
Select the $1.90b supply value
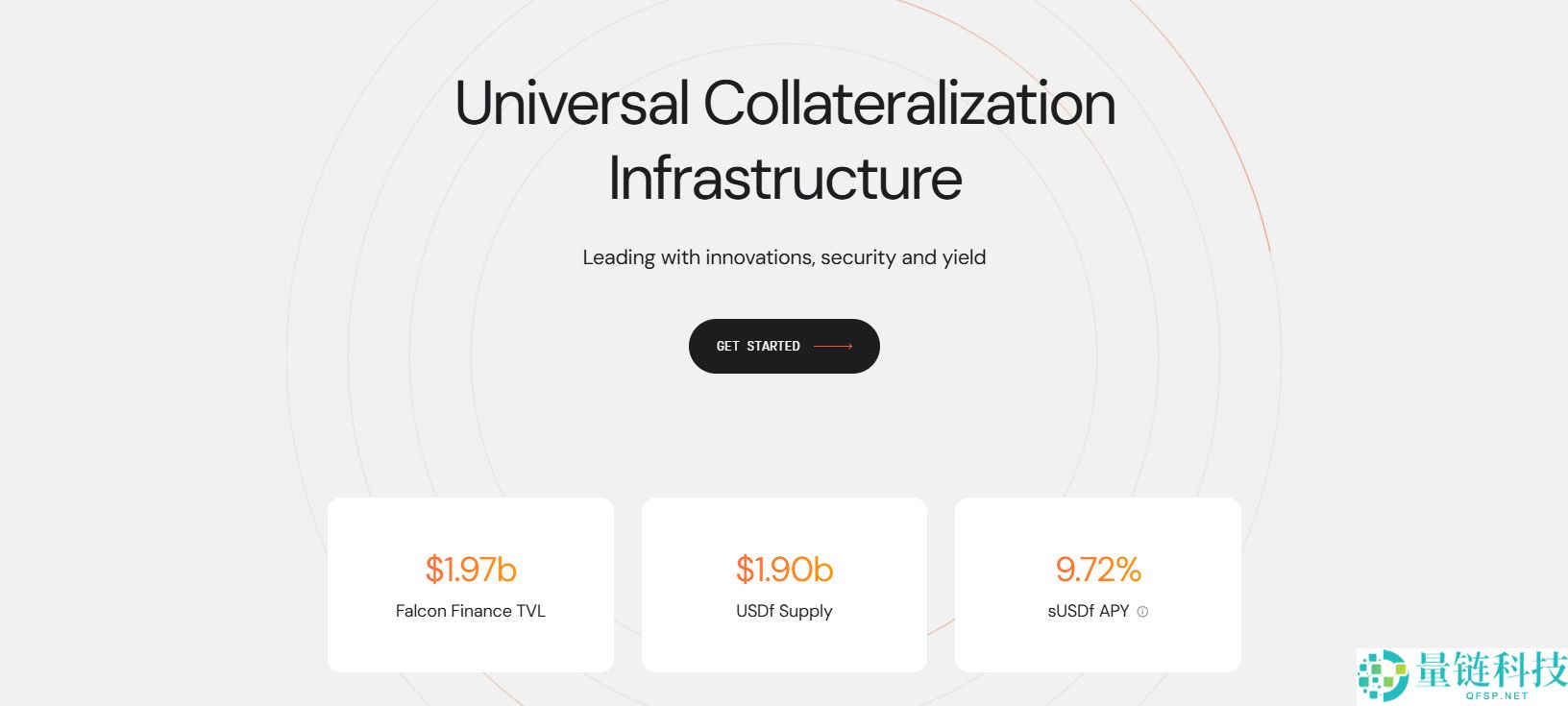[784, 570]
